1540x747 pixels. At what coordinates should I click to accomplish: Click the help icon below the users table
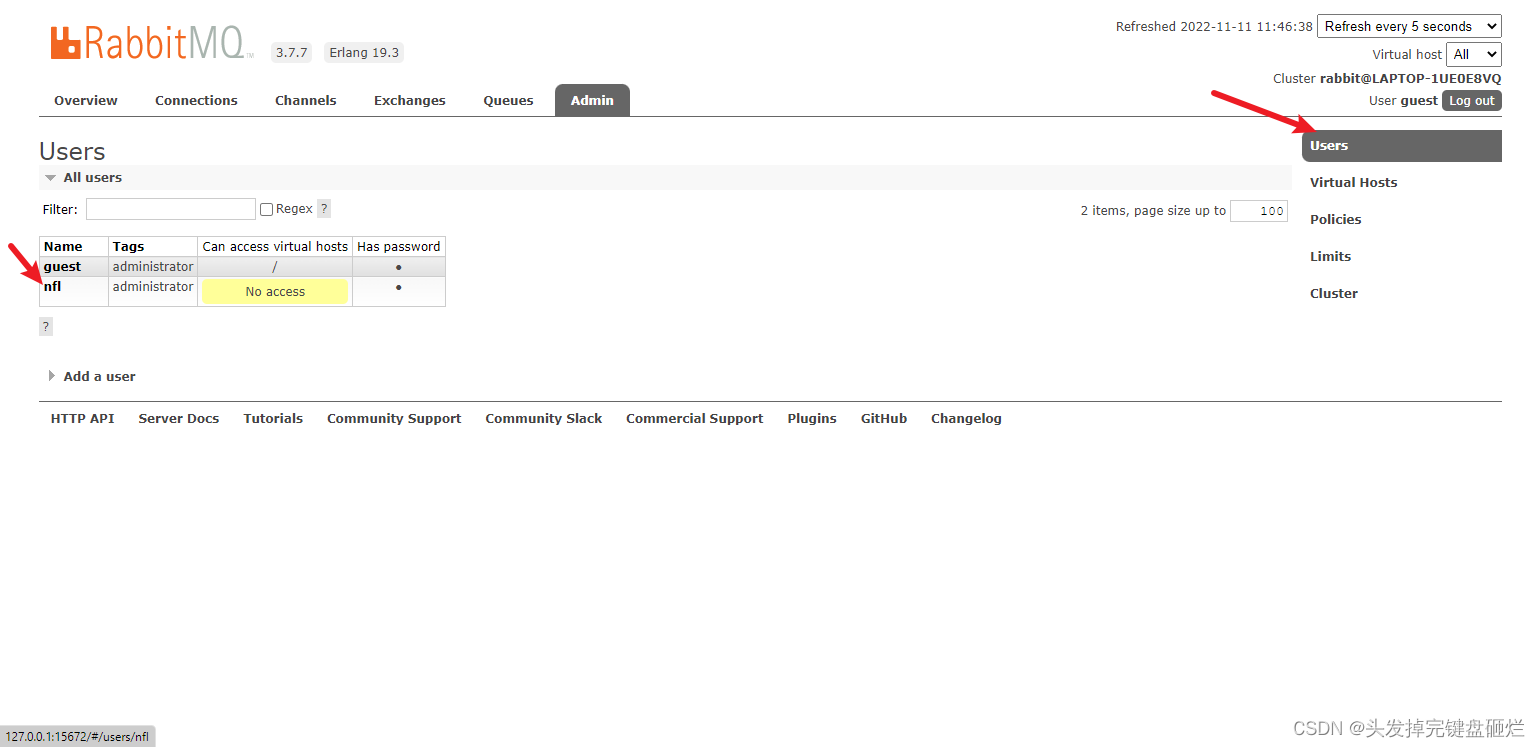(46, 327)
